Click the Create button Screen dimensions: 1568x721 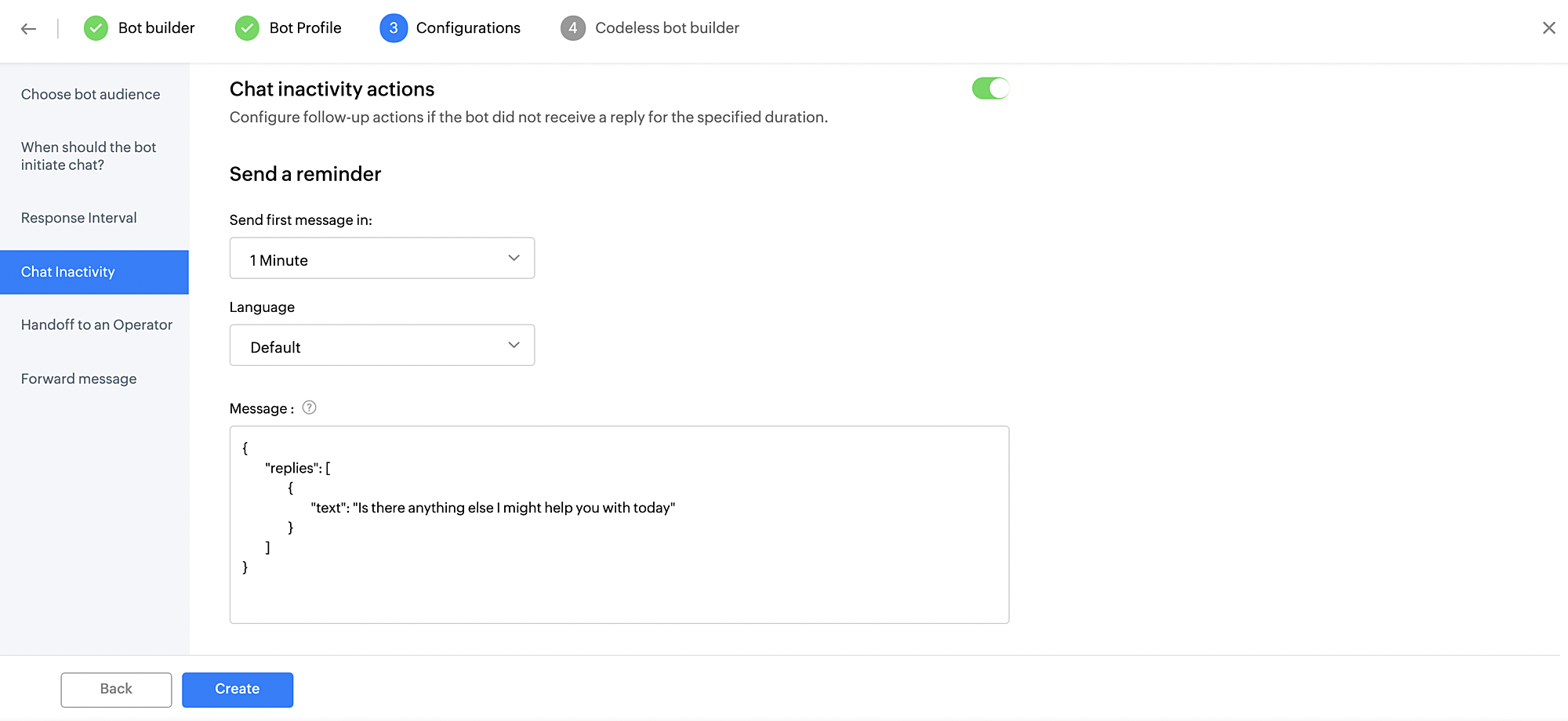[238, 690]
